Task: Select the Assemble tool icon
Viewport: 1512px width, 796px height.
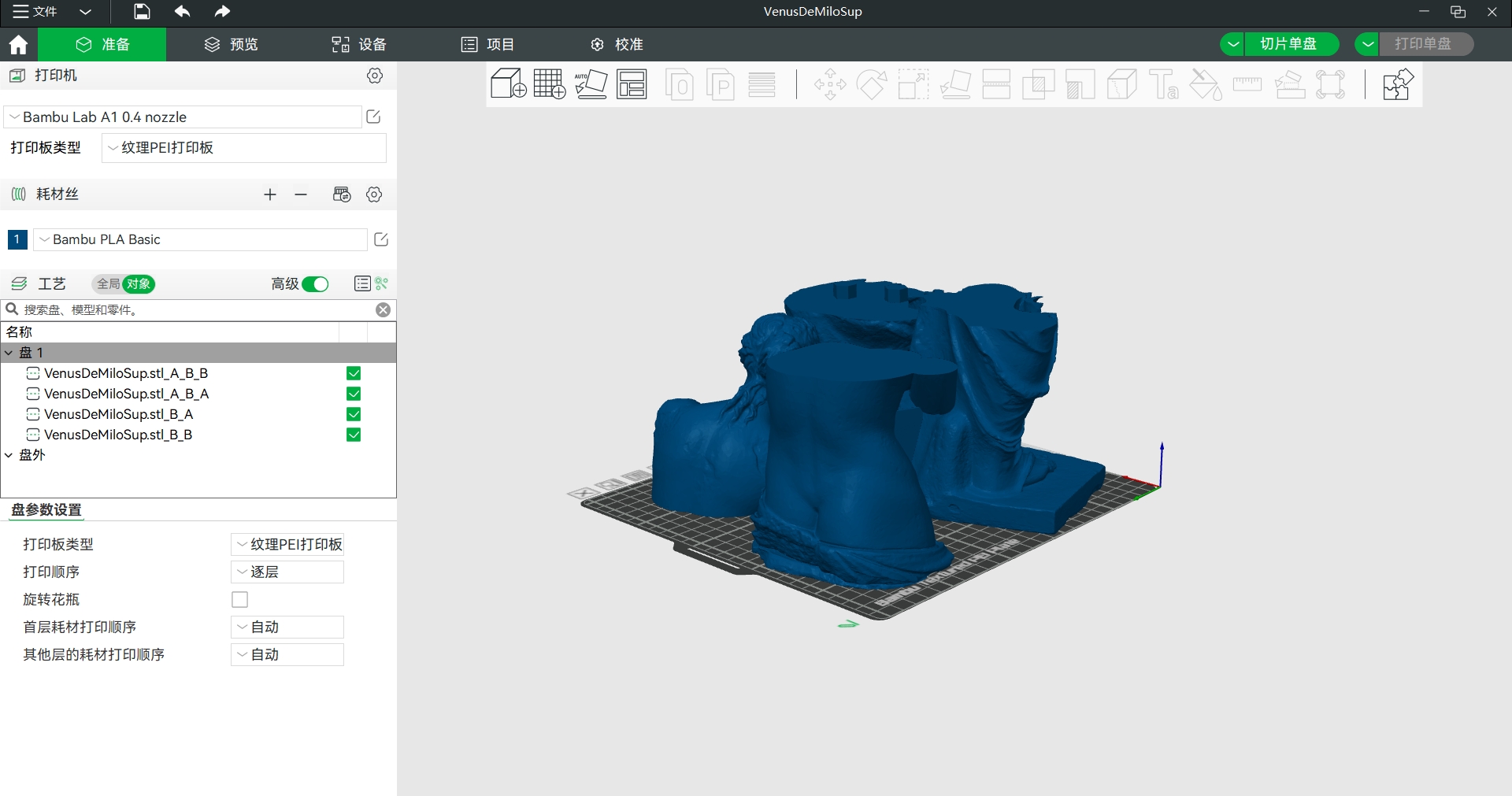Action: (x=1290, y=84)
